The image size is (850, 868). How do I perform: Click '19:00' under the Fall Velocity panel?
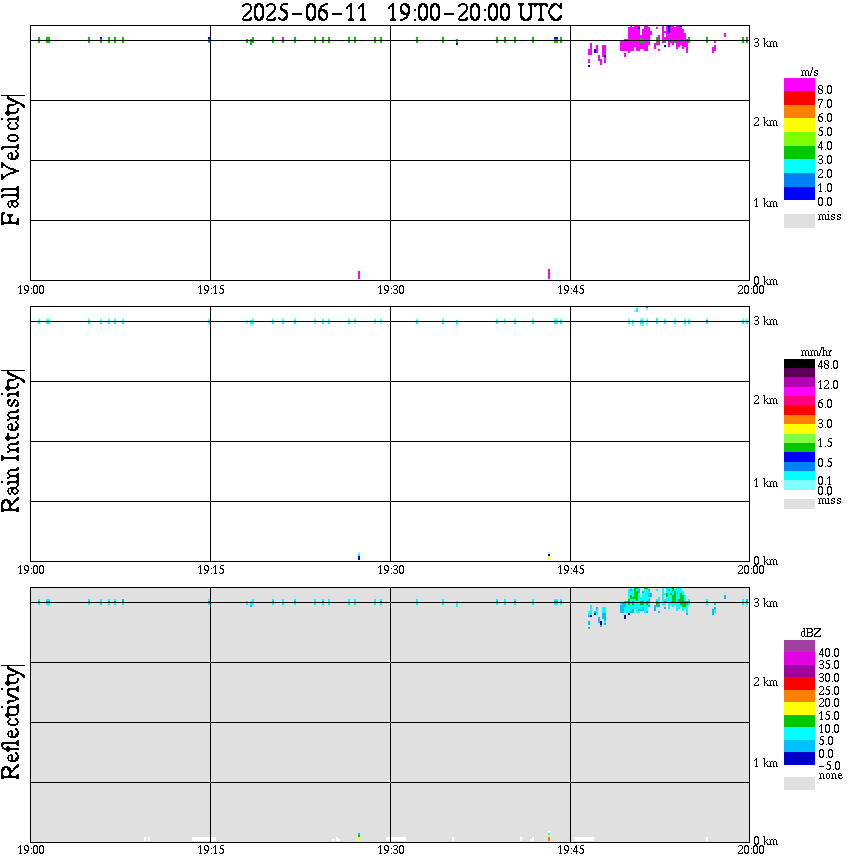pos(31,290)
